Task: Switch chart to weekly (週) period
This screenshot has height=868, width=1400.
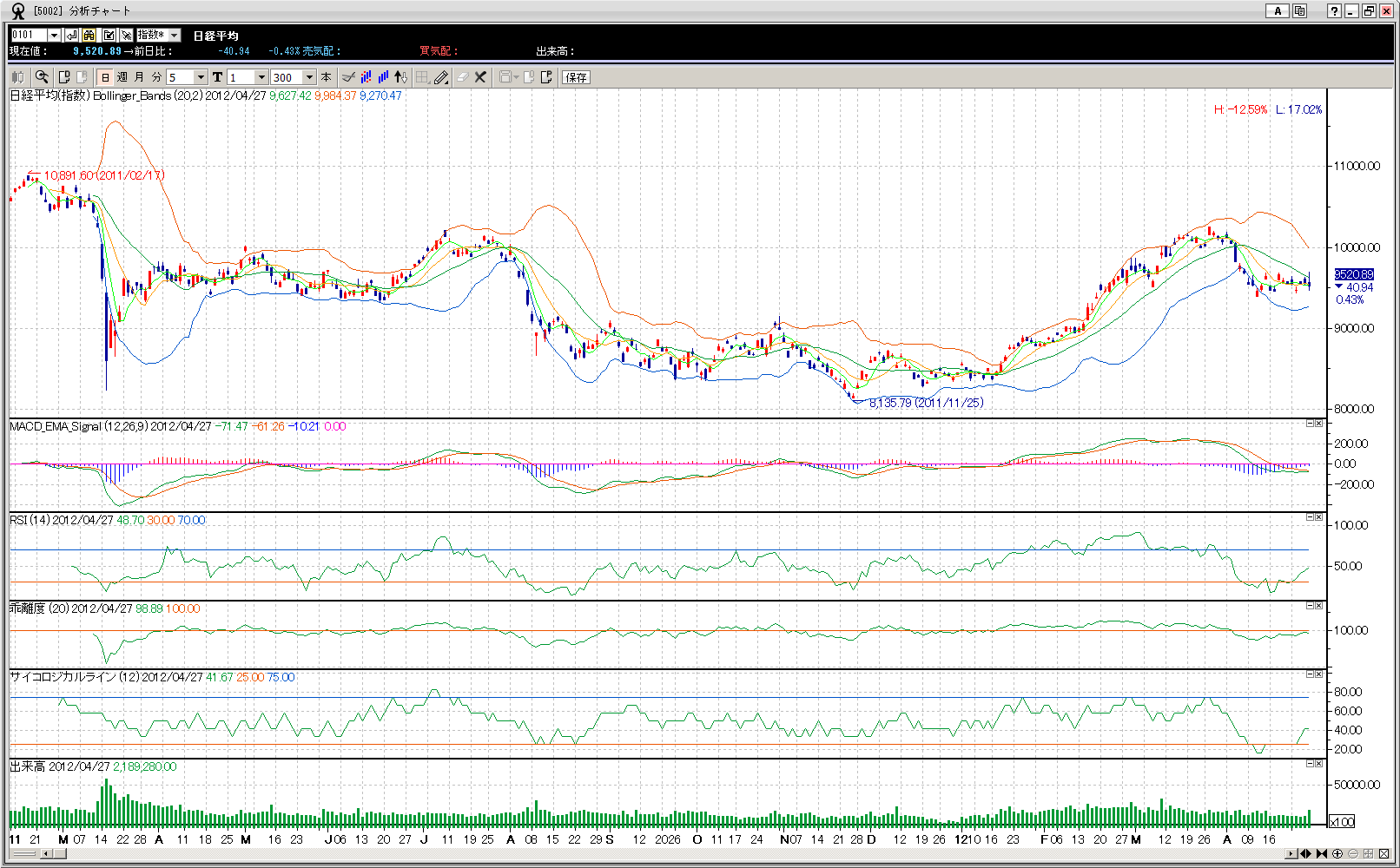Action: pos(122,77)
